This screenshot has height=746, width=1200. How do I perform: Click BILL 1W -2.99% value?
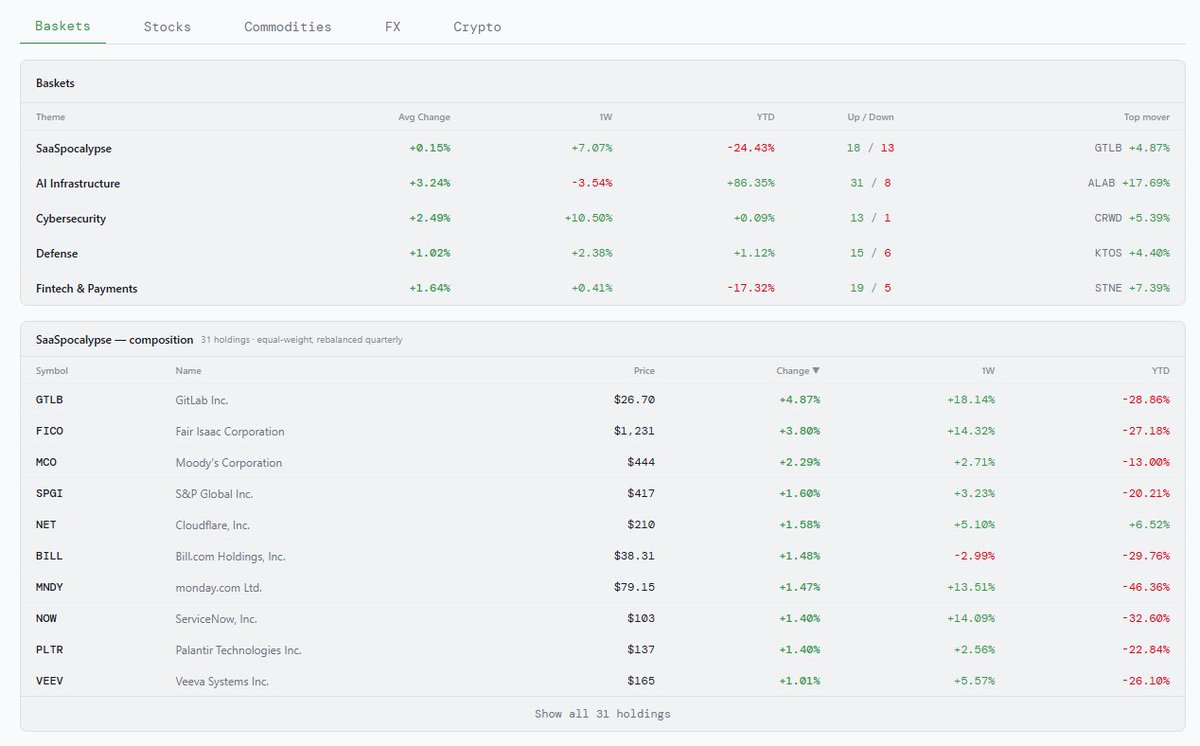(973, 556)
